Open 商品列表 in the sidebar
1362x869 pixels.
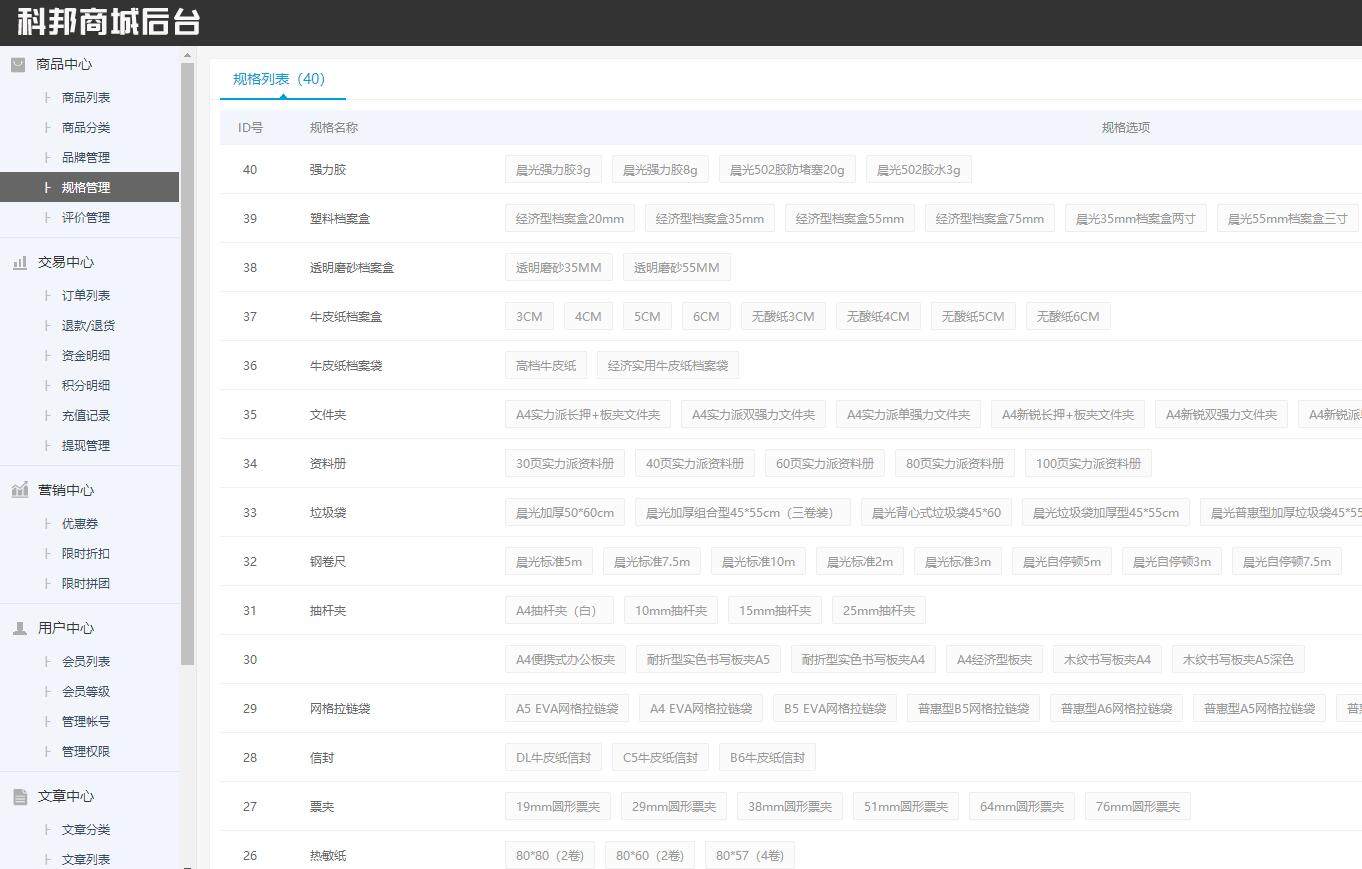coord(86,98)
